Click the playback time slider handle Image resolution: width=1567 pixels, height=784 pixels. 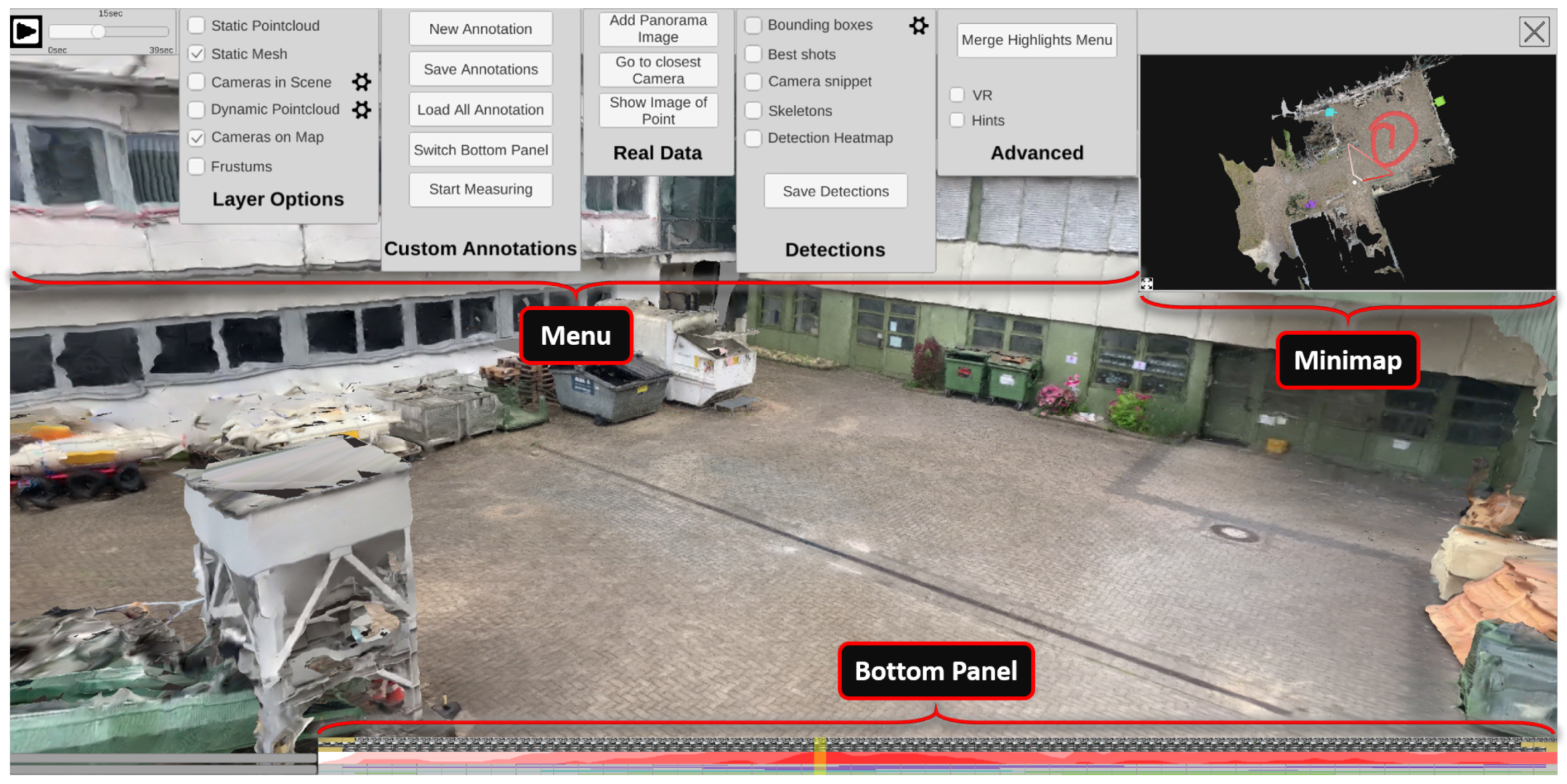coord(98,31)
